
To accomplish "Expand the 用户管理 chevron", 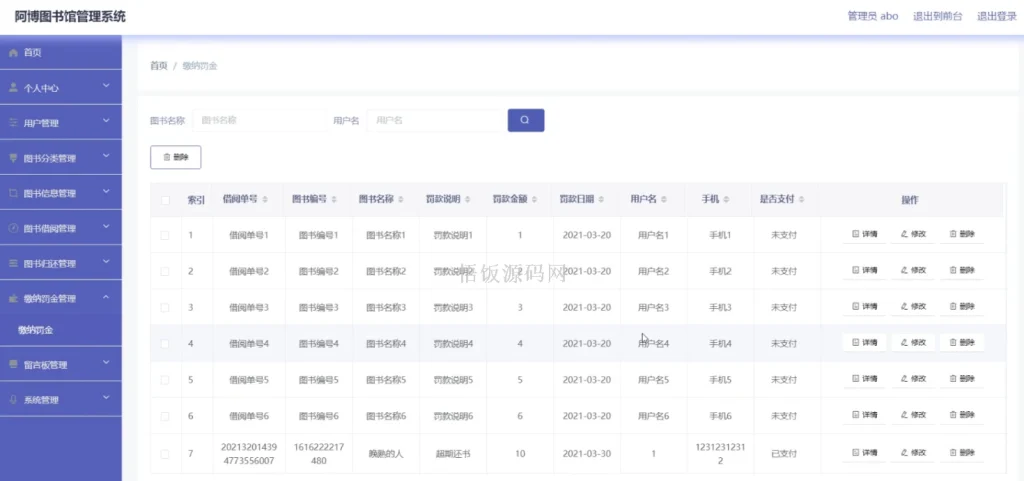I will pyautogui.click(x=106, y=121).
